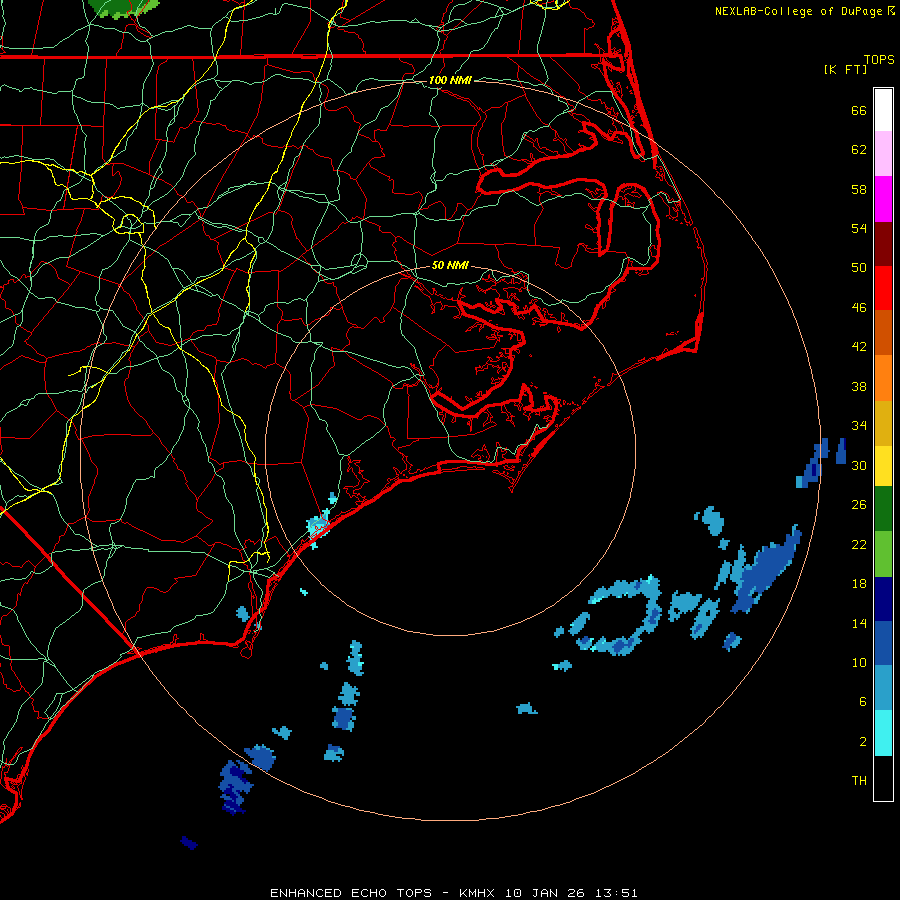900x900 pixels.
Task: Click the bright red legend color band
Action: pyautogui.click(x=883, y=288)
